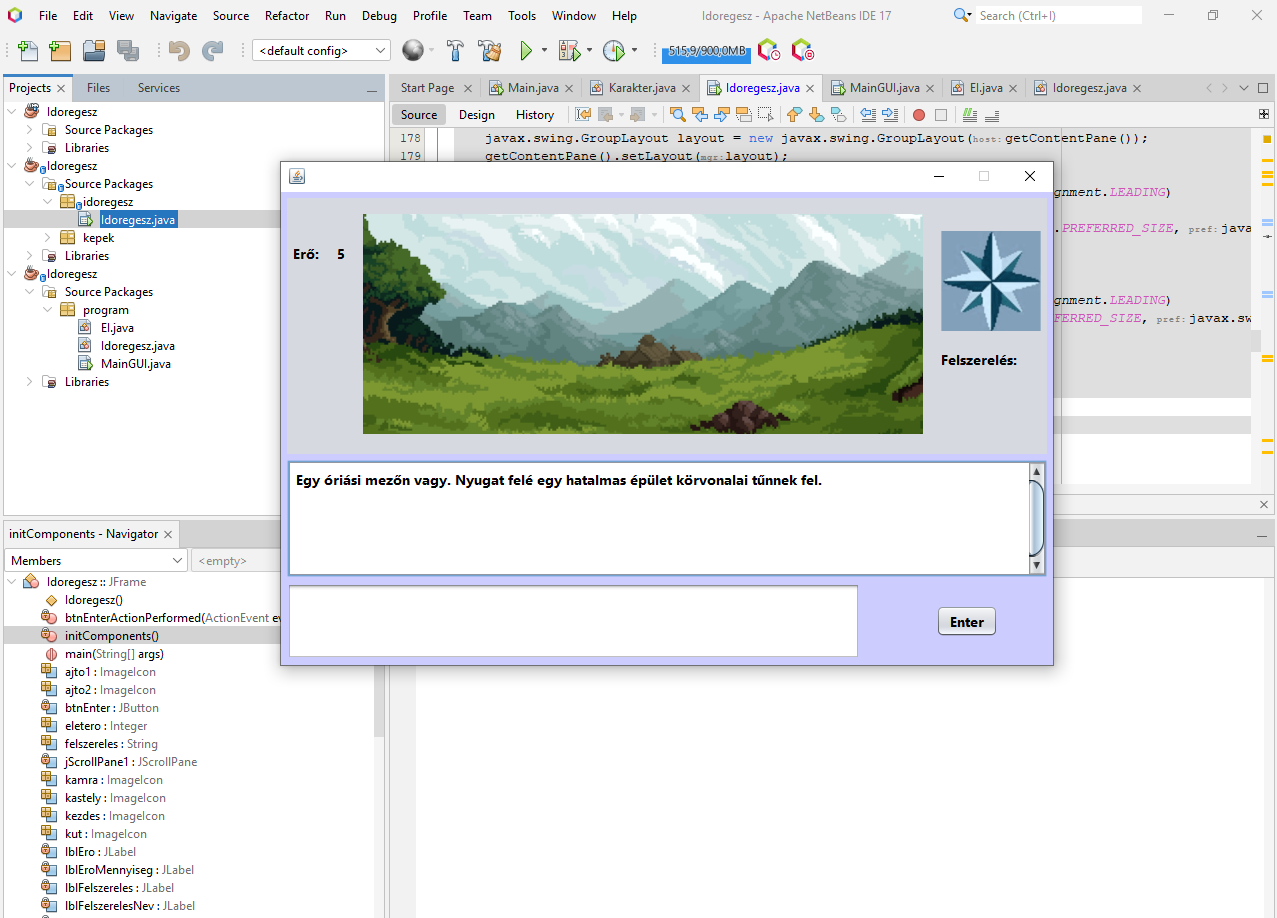Switch to the MainGUI.java editor tab
The width and height of the screenshot is (1277, 918).
coord(884,88)
